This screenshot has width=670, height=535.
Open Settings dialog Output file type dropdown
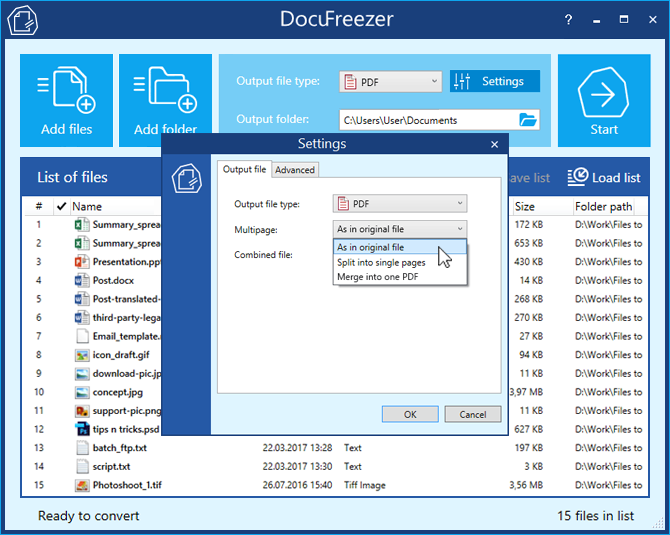coord(400,204)
